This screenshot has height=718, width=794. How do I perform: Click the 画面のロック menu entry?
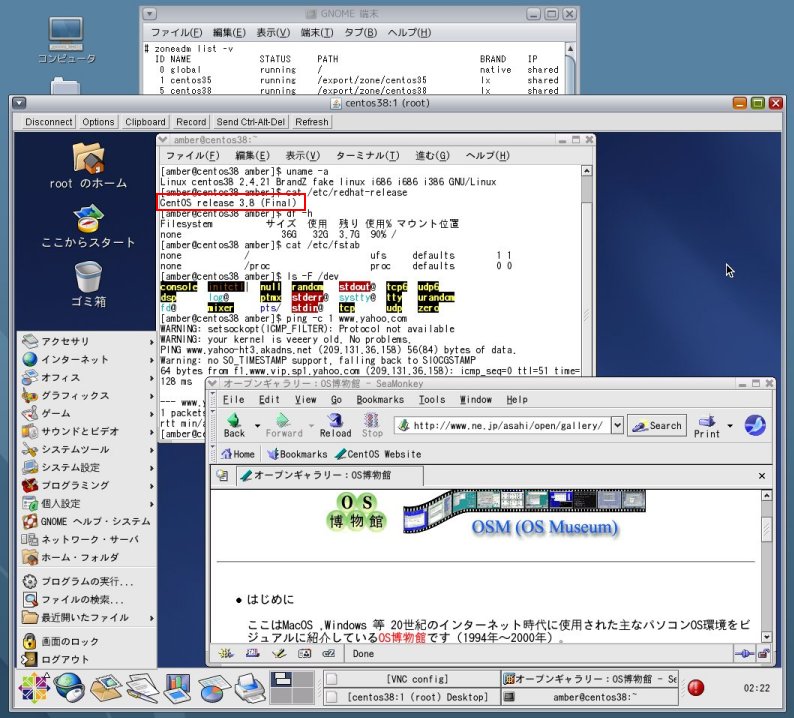(88, 641)
